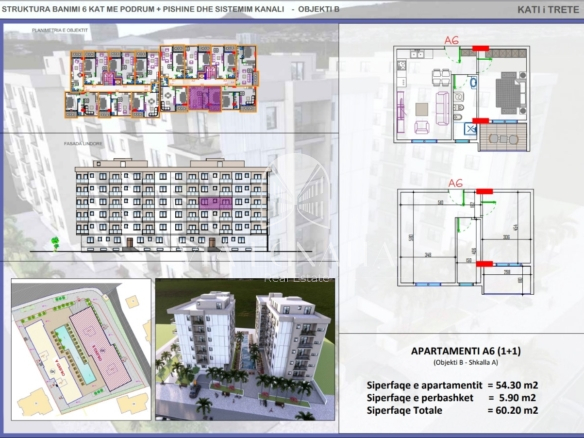This screenshot has height=438, width=584.
Task: Select the purple highlighted unit on the facade
Action: pyautogui.click(x=216, y=203)
